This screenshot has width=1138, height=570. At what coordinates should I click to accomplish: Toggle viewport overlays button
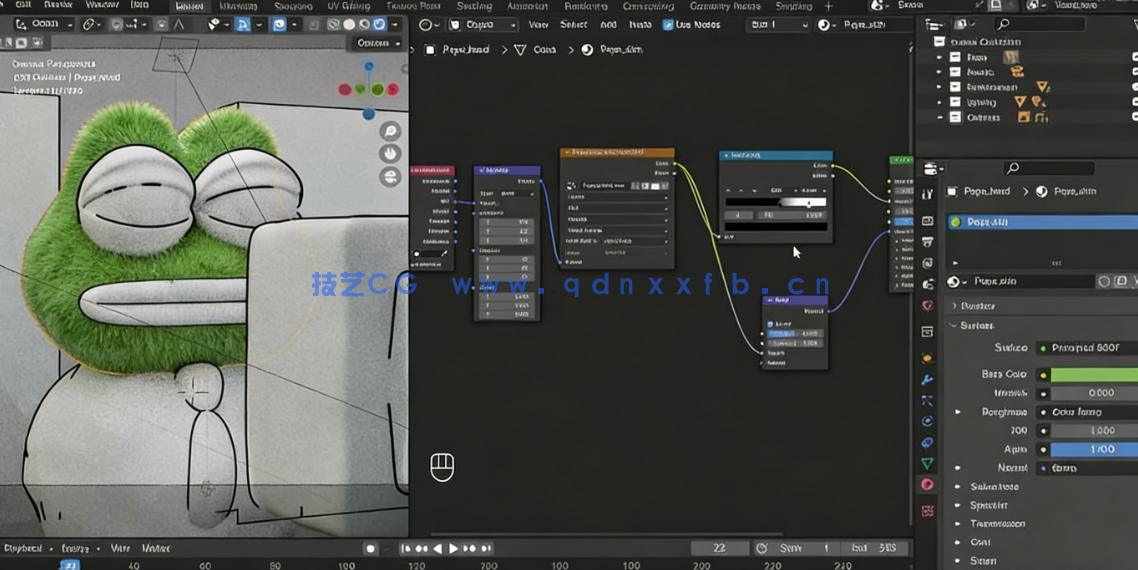pos(279,25)
